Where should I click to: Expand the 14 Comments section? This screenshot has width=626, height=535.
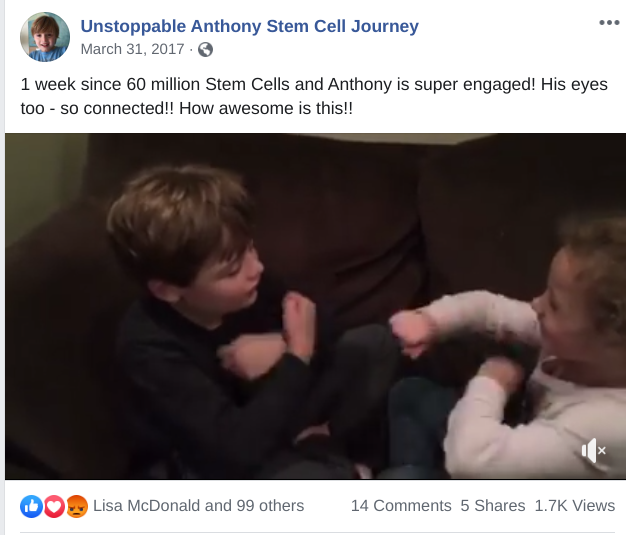[400, 506]
